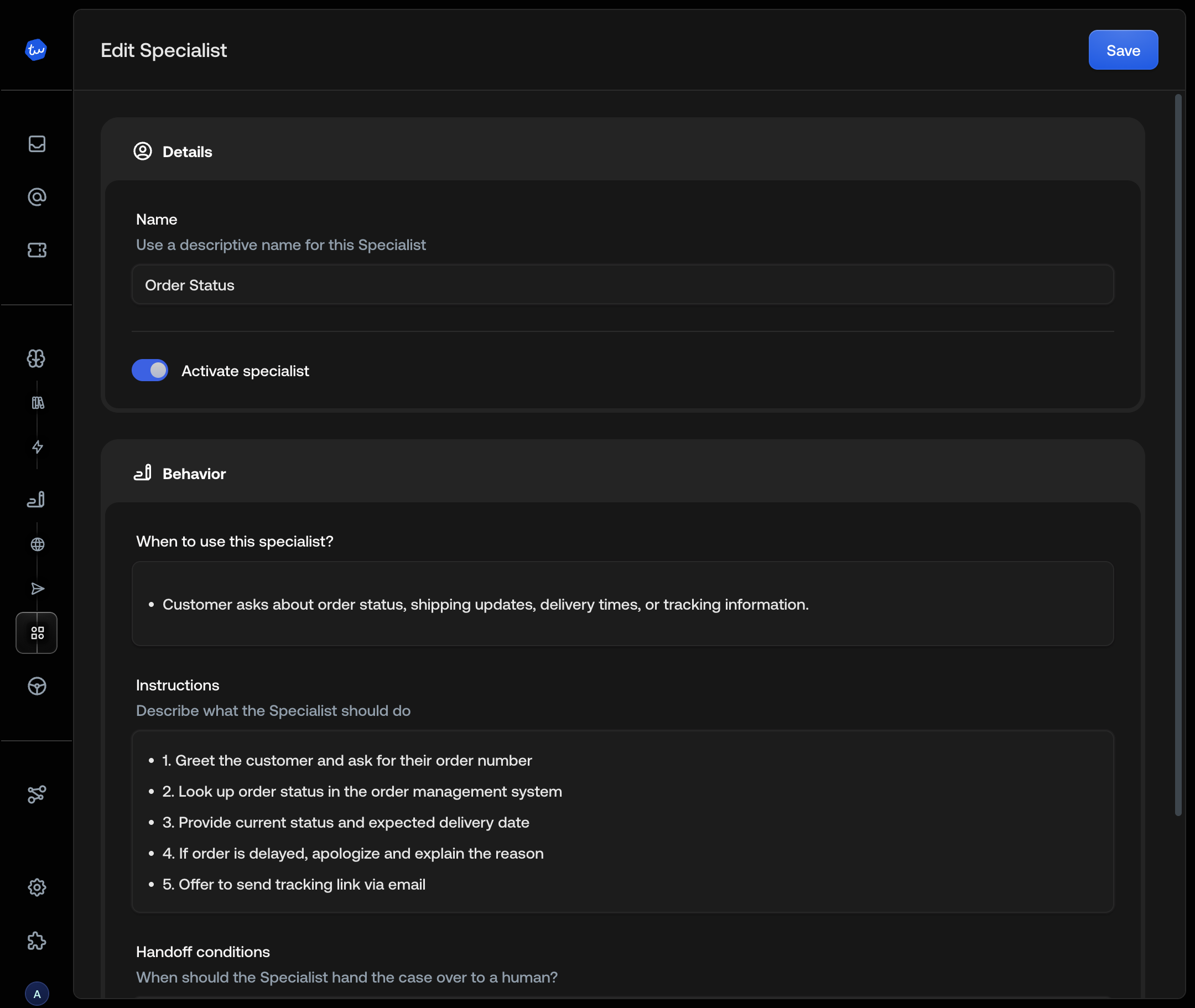Viewport: 1195px width, 1008px height.
Task: Open the user avatar A menu
Action: click(37, 994)
